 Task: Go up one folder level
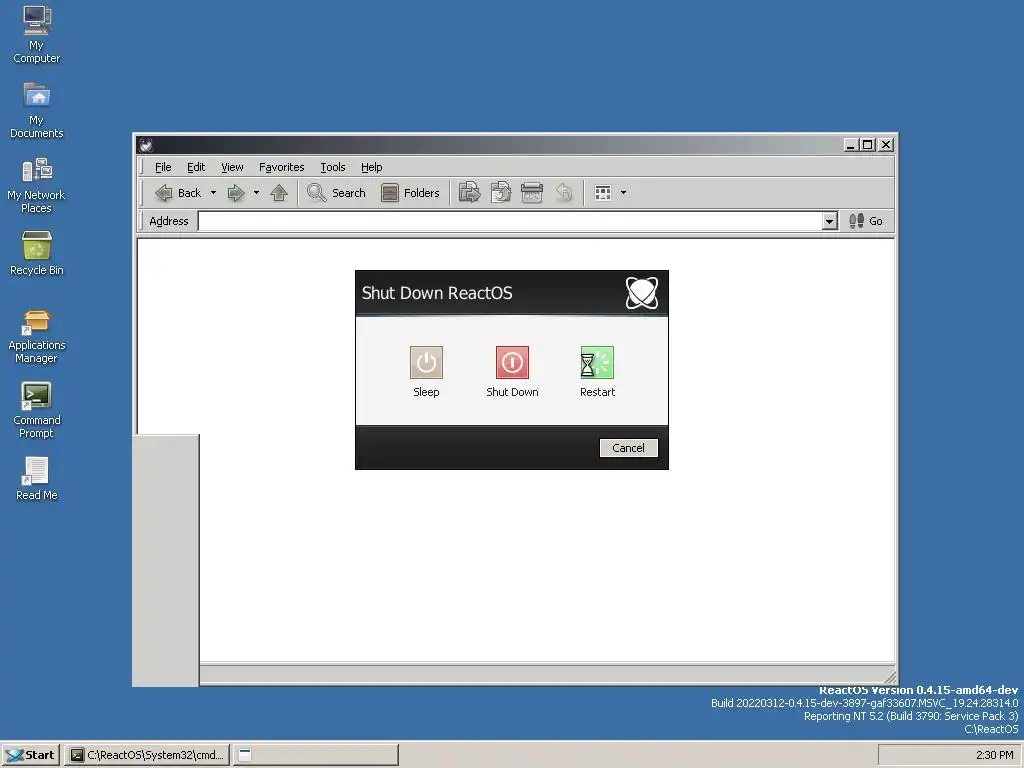[x=279, y=193]
